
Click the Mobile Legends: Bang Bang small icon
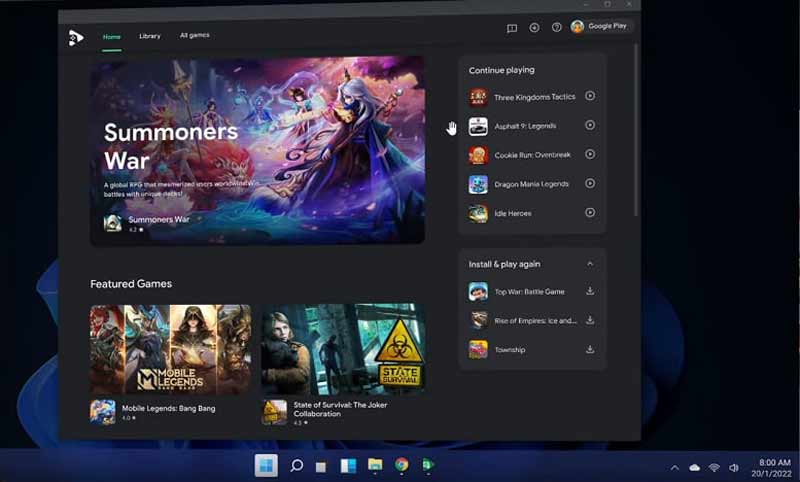(x=103, y=412)
